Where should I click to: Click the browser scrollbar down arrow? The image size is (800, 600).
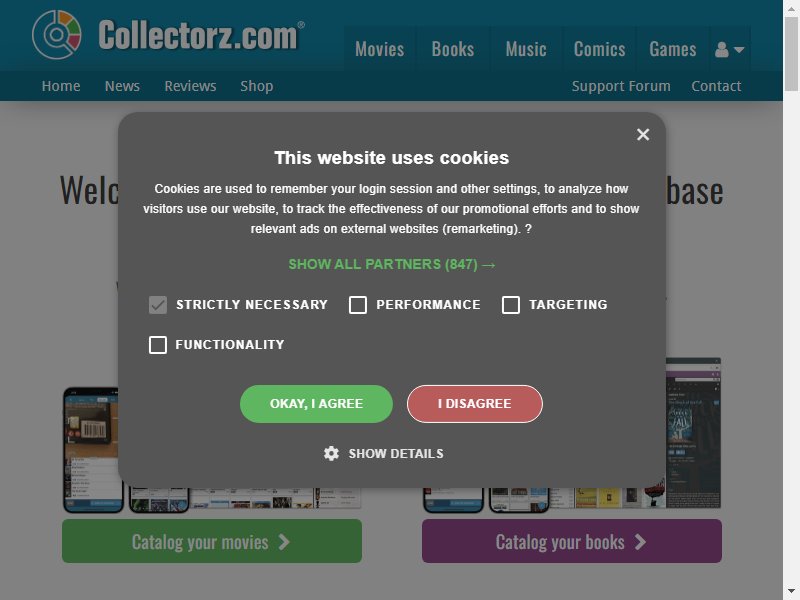791,592
